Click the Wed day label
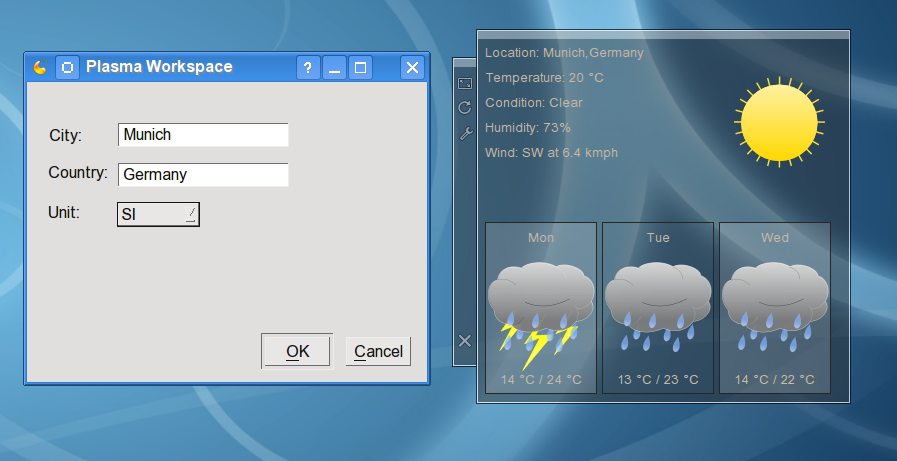 tap(775, 237)
